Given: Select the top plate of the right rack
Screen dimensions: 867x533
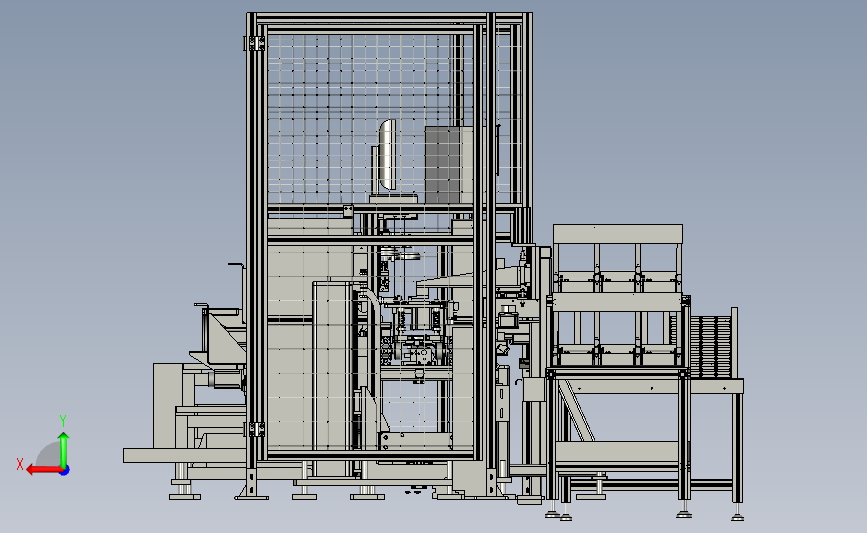Looking at the screenshot, I should point(618,234).
